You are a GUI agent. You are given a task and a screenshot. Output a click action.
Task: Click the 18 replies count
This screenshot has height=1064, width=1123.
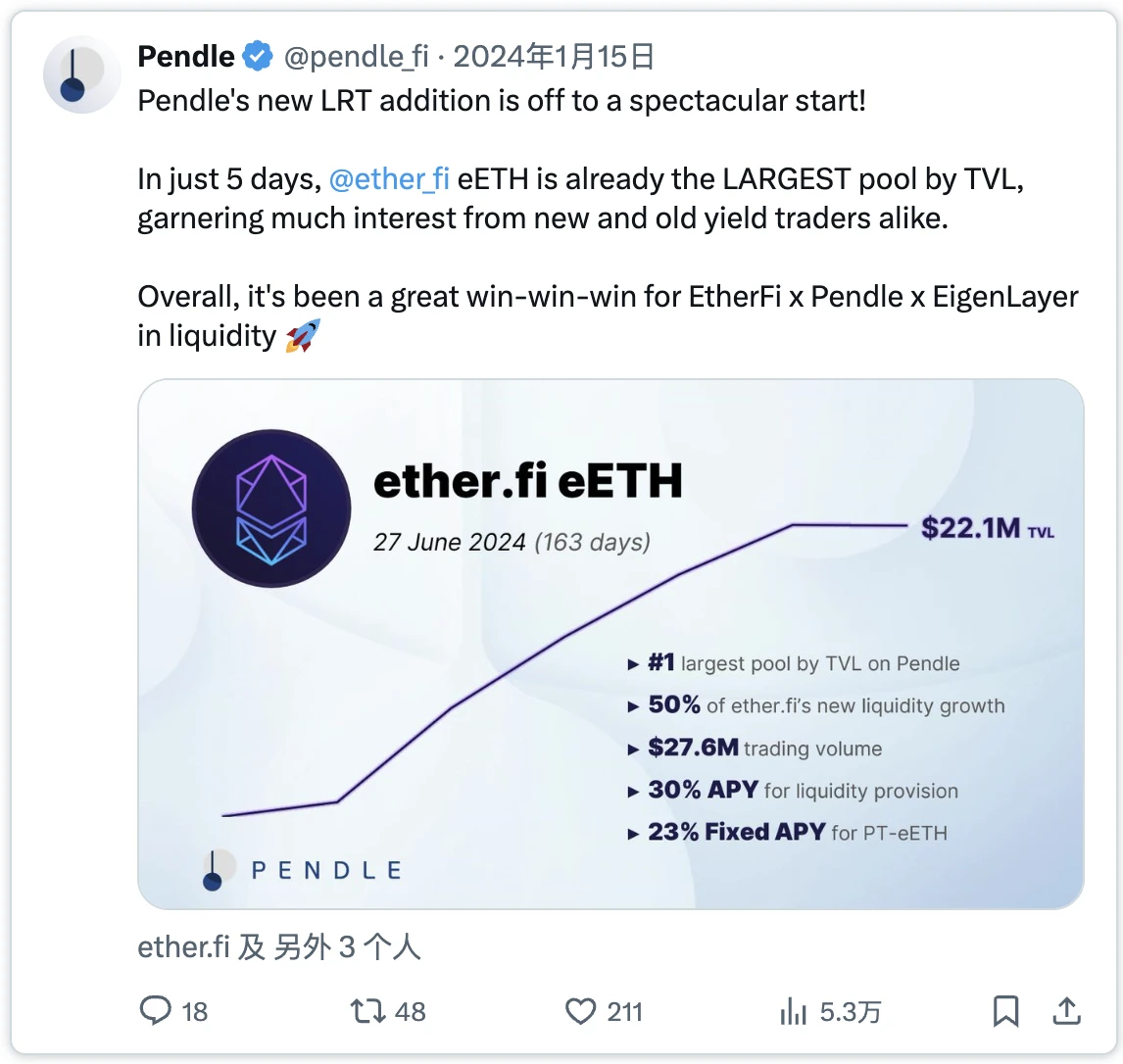point(195,1011)
